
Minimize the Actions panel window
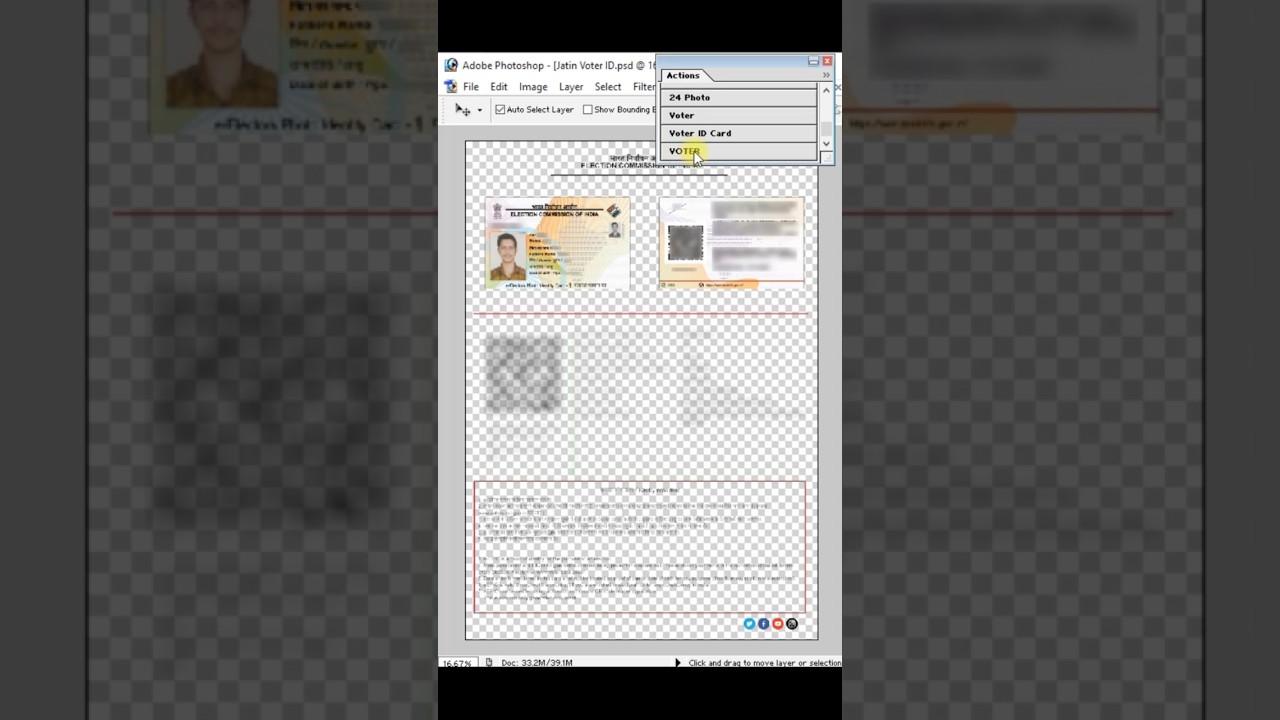point(813,61)
